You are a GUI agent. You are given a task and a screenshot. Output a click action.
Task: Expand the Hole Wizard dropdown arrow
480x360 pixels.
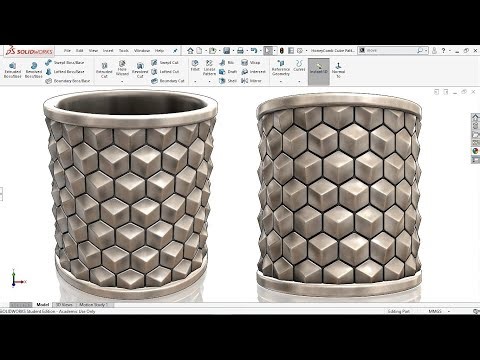(x=122, y=81)
